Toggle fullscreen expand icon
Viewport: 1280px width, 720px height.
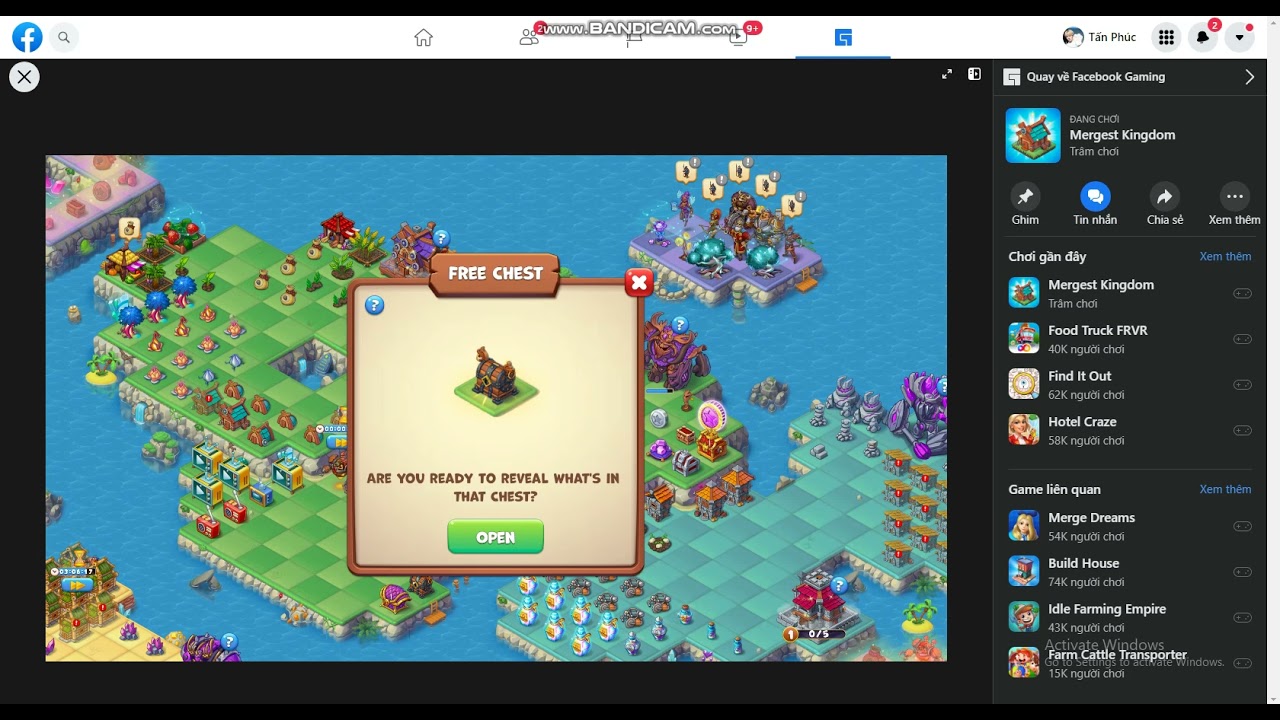coord(947,74)
